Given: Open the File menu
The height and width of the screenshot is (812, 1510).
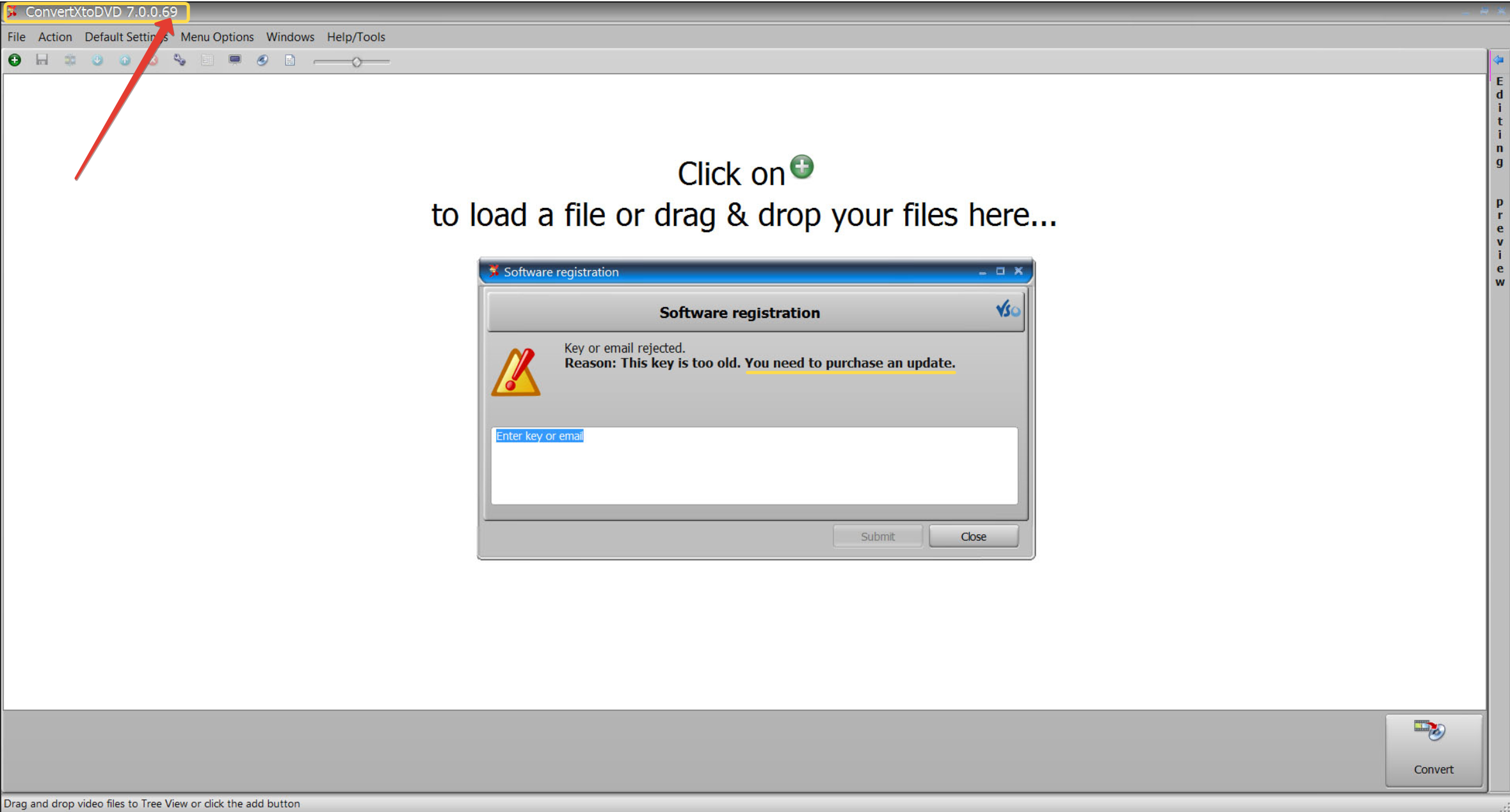Looking at the screenshot, I should 17,37.
